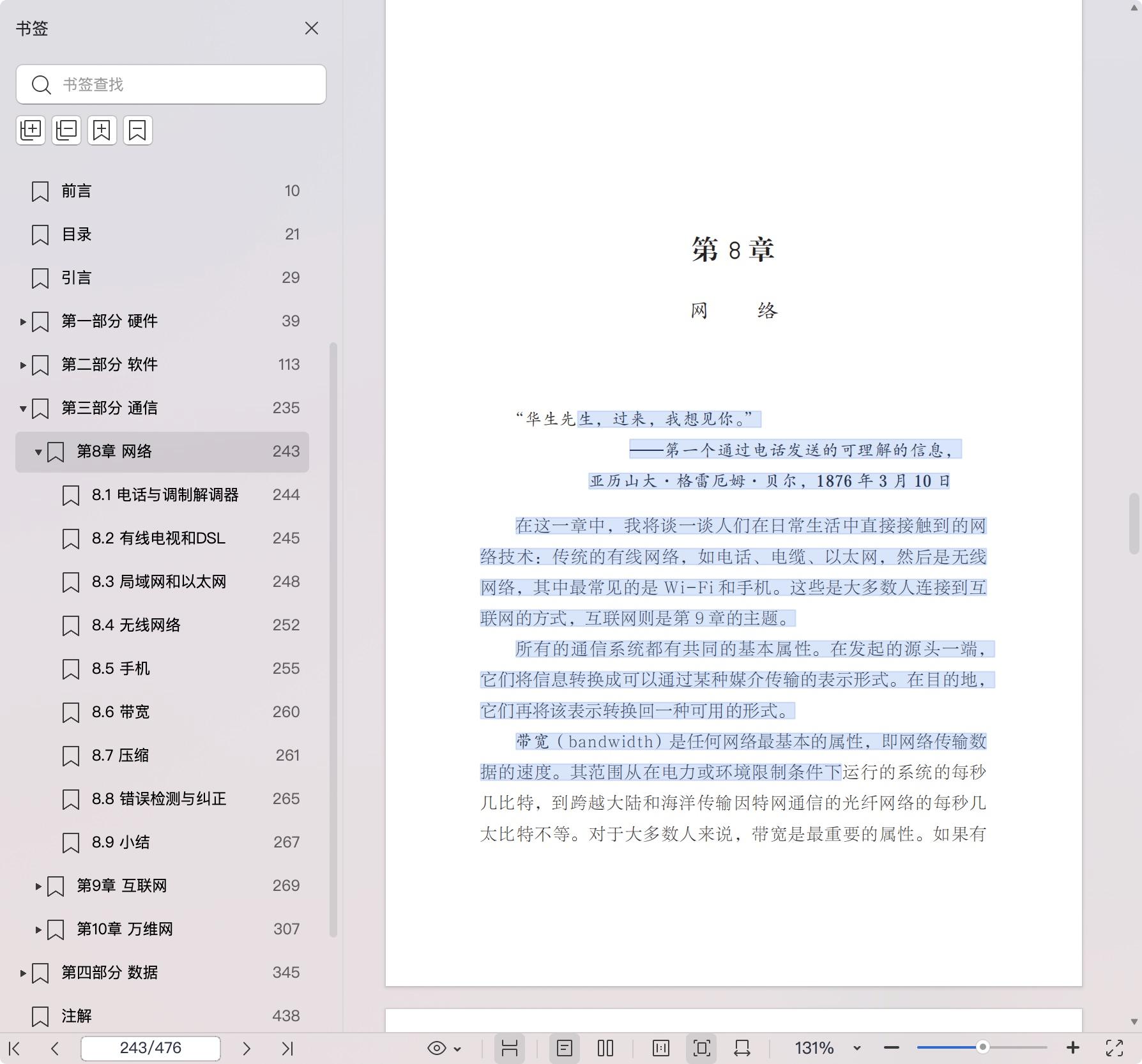Go to previous page
The height and width of the screenshot is (1064, 1142).
click(55, 1048)
